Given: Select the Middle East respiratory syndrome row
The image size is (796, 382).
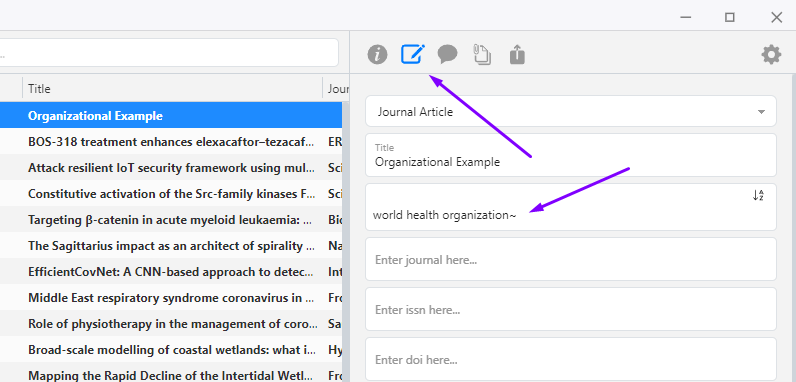Looking at the screenshot, I should [x=171, y=297].
